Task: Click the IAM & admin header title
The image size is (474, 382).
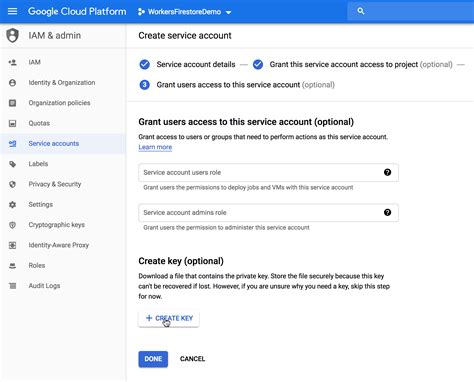Action: point(55,35)
